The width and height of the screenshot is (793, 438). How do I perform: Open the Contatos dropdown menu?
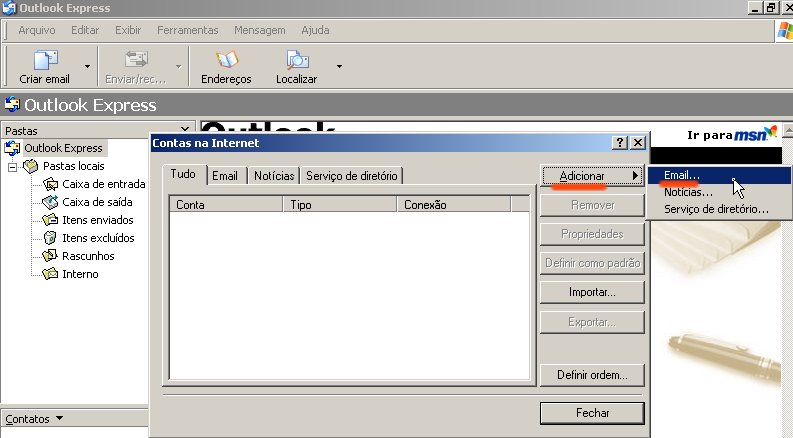[34, 419]
